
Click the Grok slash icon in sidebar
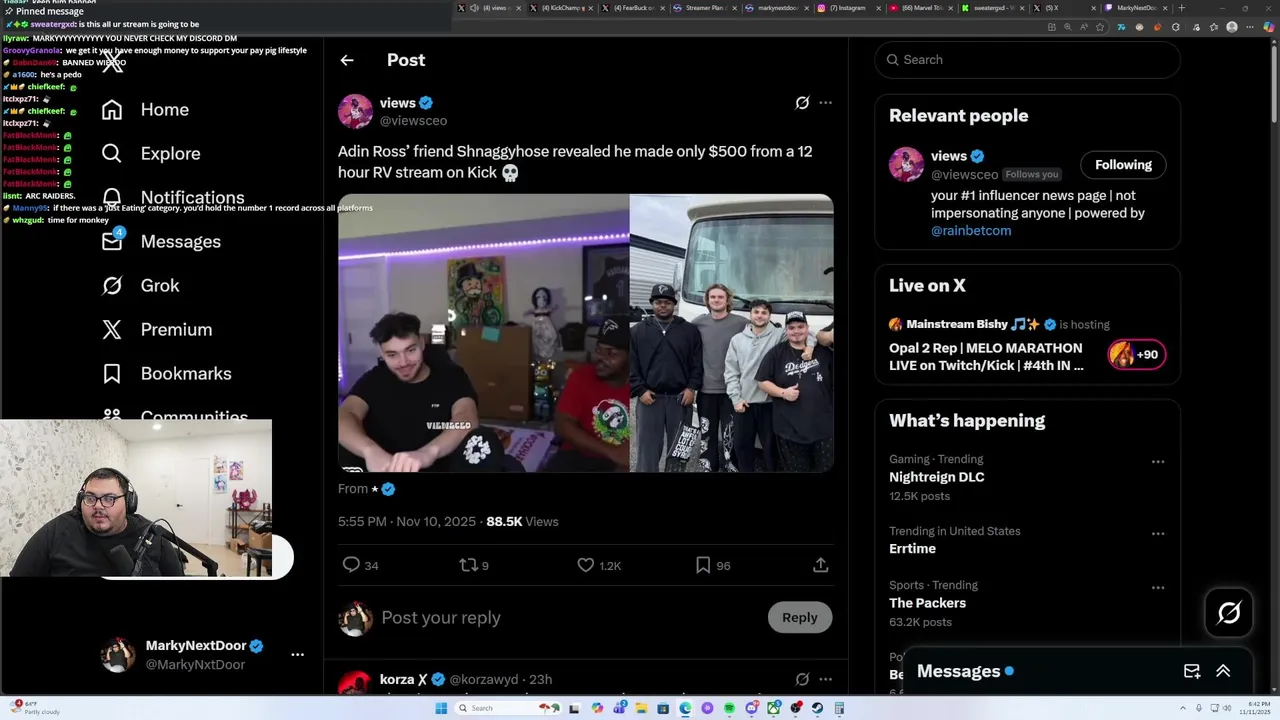tap(112, 286)
